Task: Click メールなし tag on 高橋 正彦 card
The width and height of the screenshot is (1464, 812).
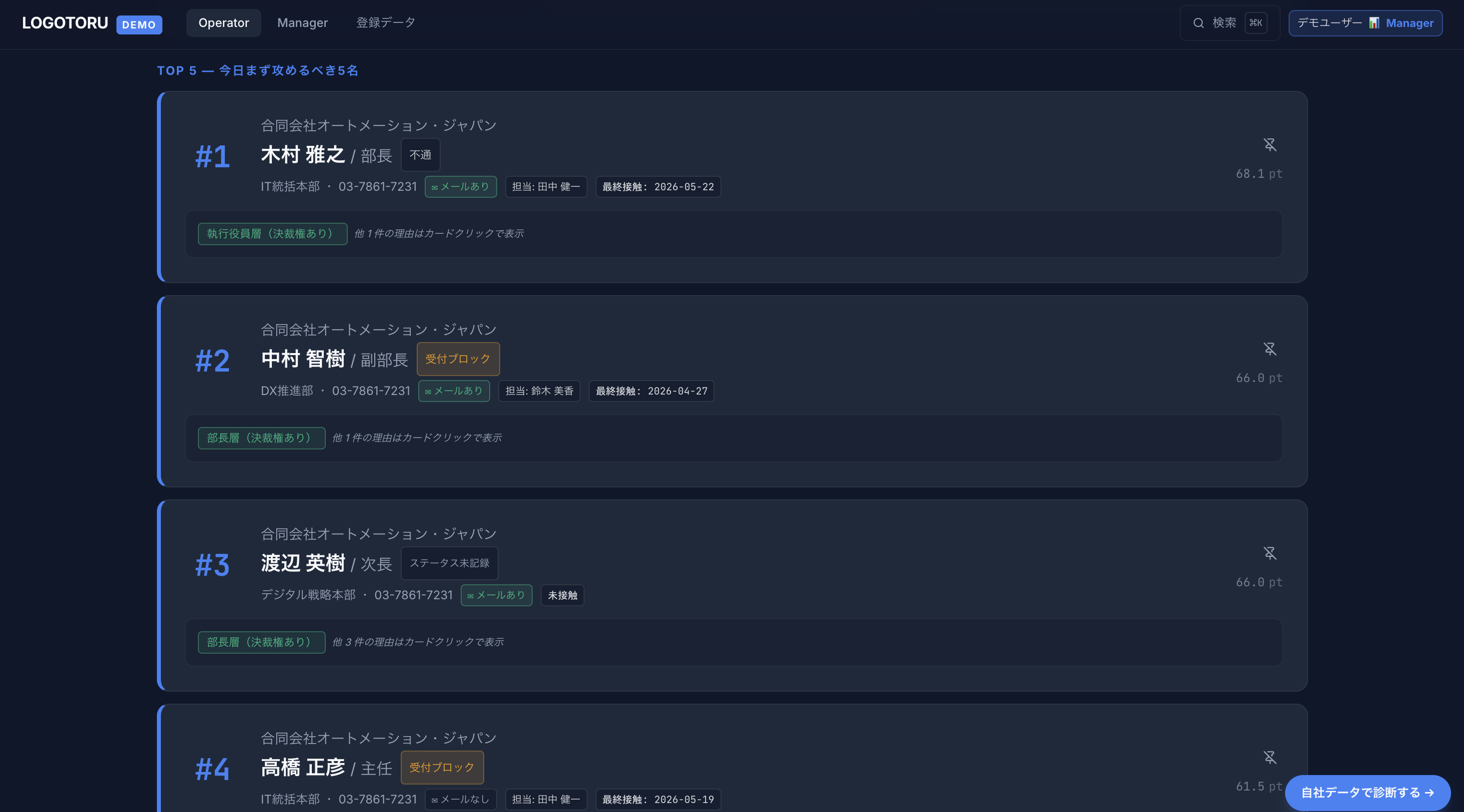Action: tap(460, 799)
